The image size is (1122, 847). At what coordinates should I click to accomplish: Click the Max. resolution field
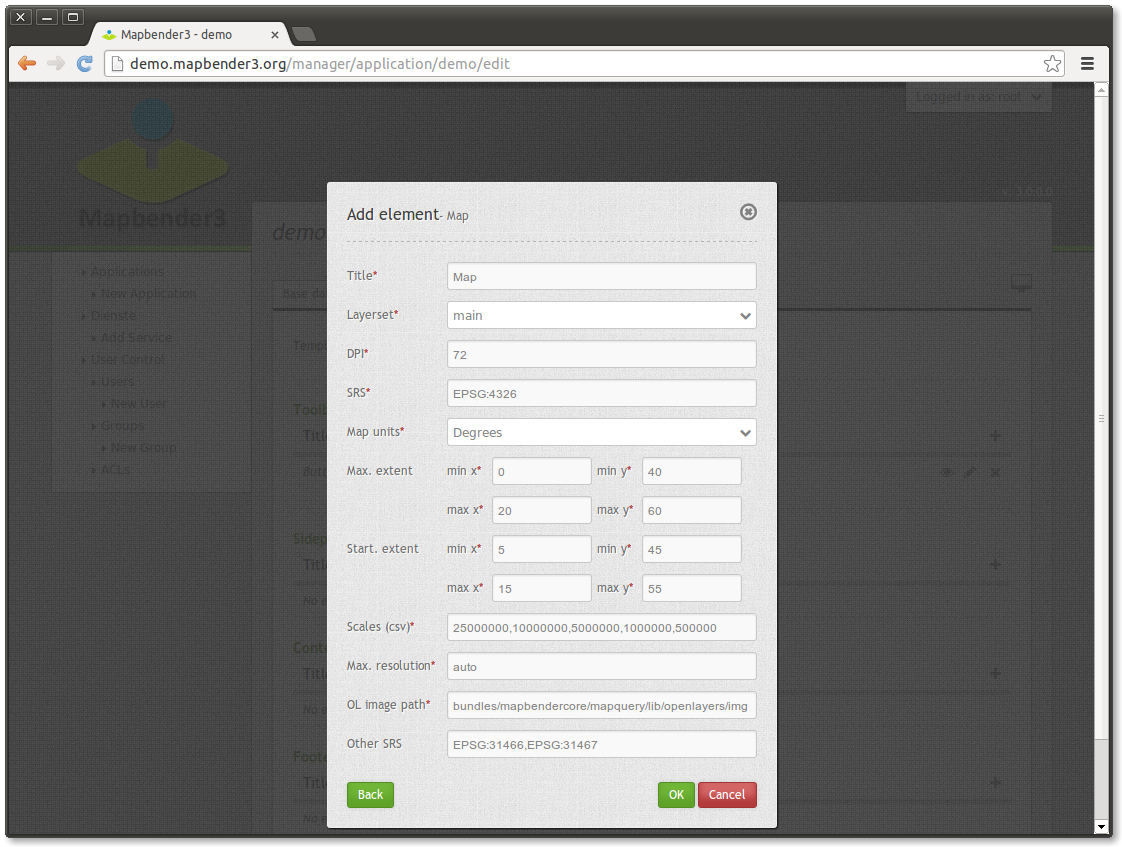click(601, 666)
